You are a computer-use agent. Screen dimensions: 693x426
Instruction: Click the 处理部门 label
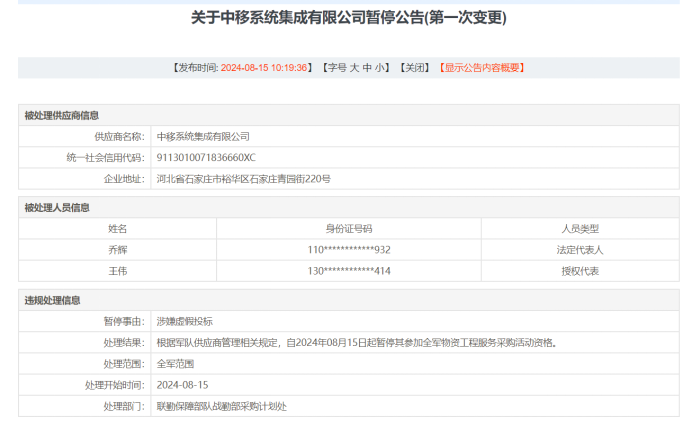[x=124, y=406]
